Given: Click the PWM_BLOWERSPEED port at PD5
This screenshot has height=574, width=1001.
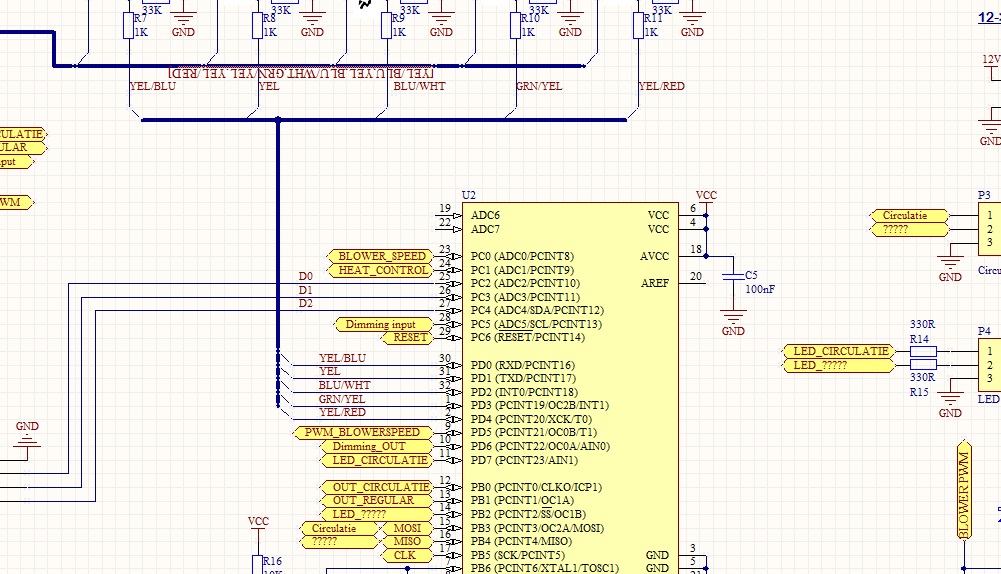Looking at the screenshot, I should coord(364,432).
